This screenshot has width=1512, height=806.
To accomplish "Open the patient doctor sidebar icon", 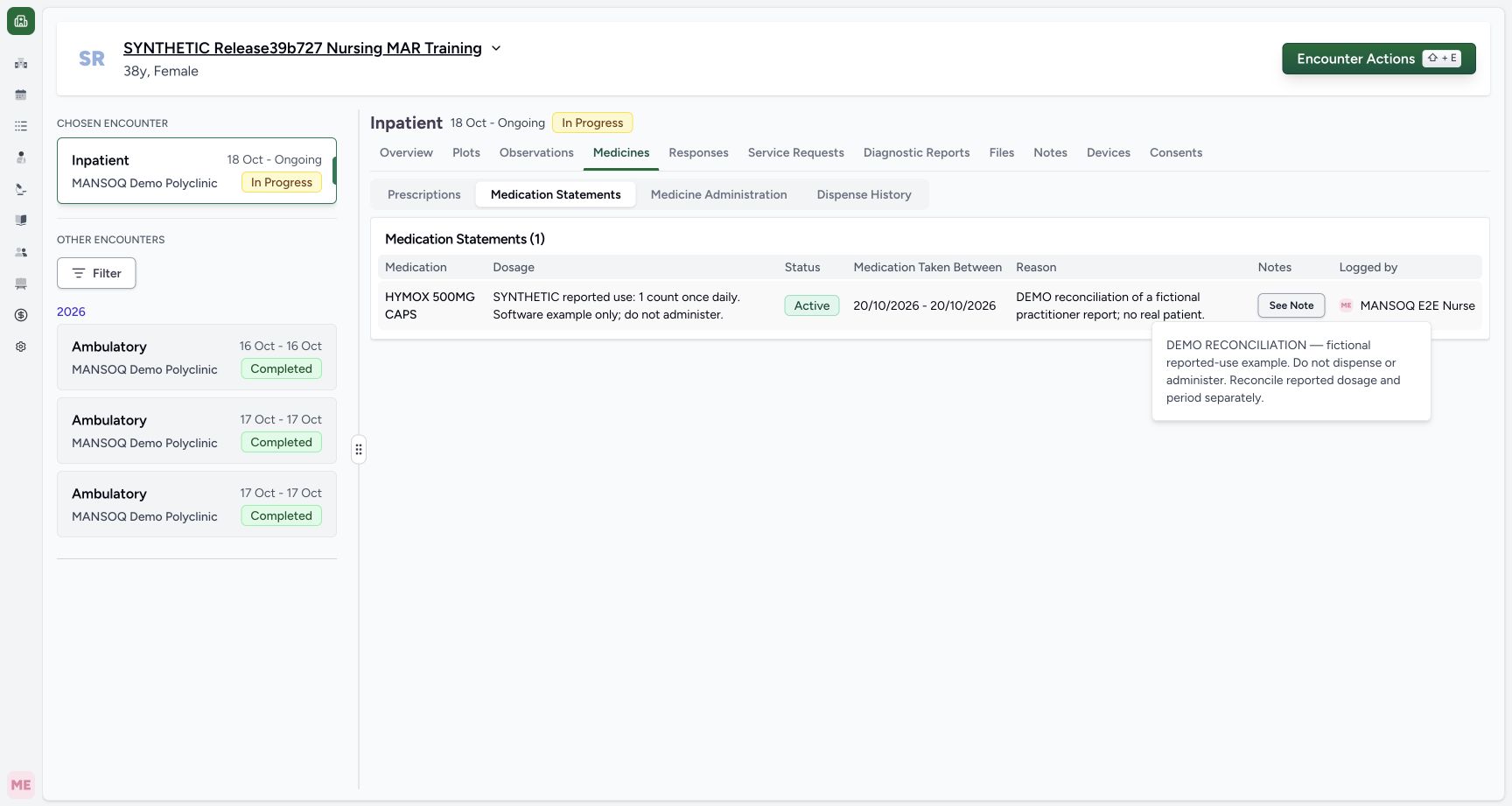I will coord(21,158).
